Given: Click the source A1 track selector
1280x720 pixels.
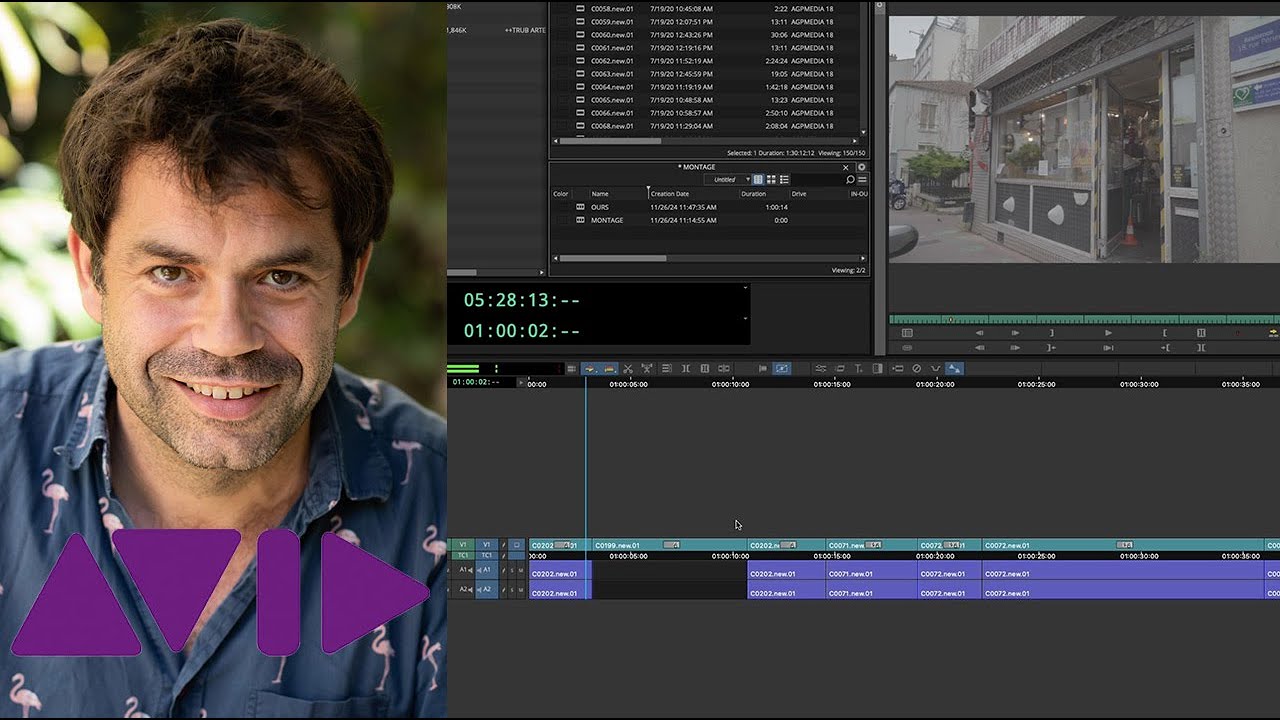Looking at the screenshot, I should pos(465,570).
